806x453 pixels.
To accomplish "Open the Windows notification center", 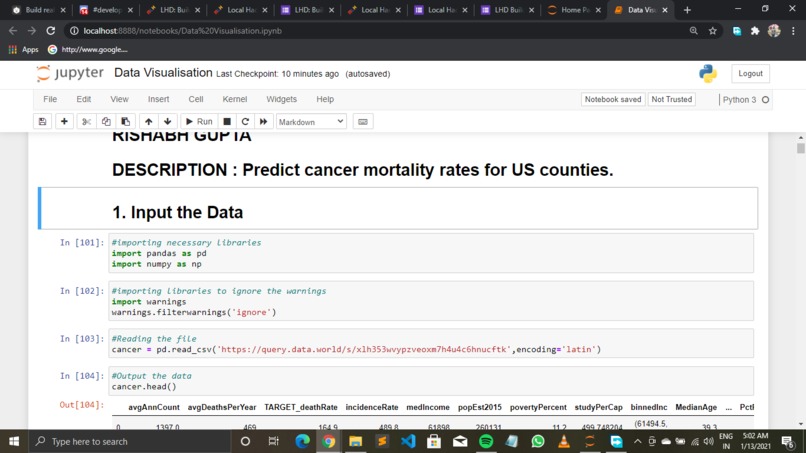I will point(788,441).
